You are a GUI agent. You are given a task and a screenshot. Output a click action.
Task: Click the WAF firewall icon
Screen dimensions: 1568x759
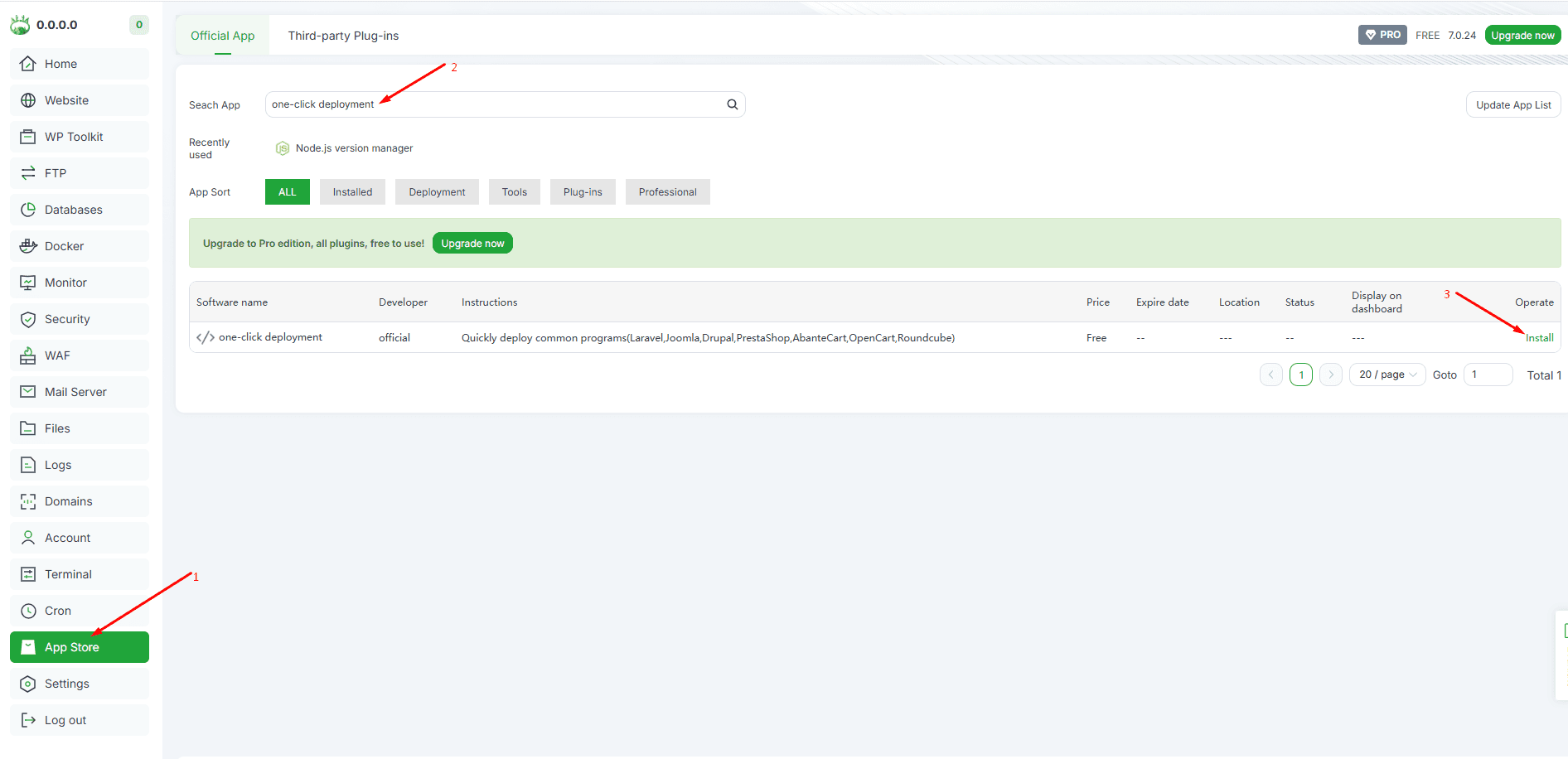pyautogui.click(x=28, y=355)
